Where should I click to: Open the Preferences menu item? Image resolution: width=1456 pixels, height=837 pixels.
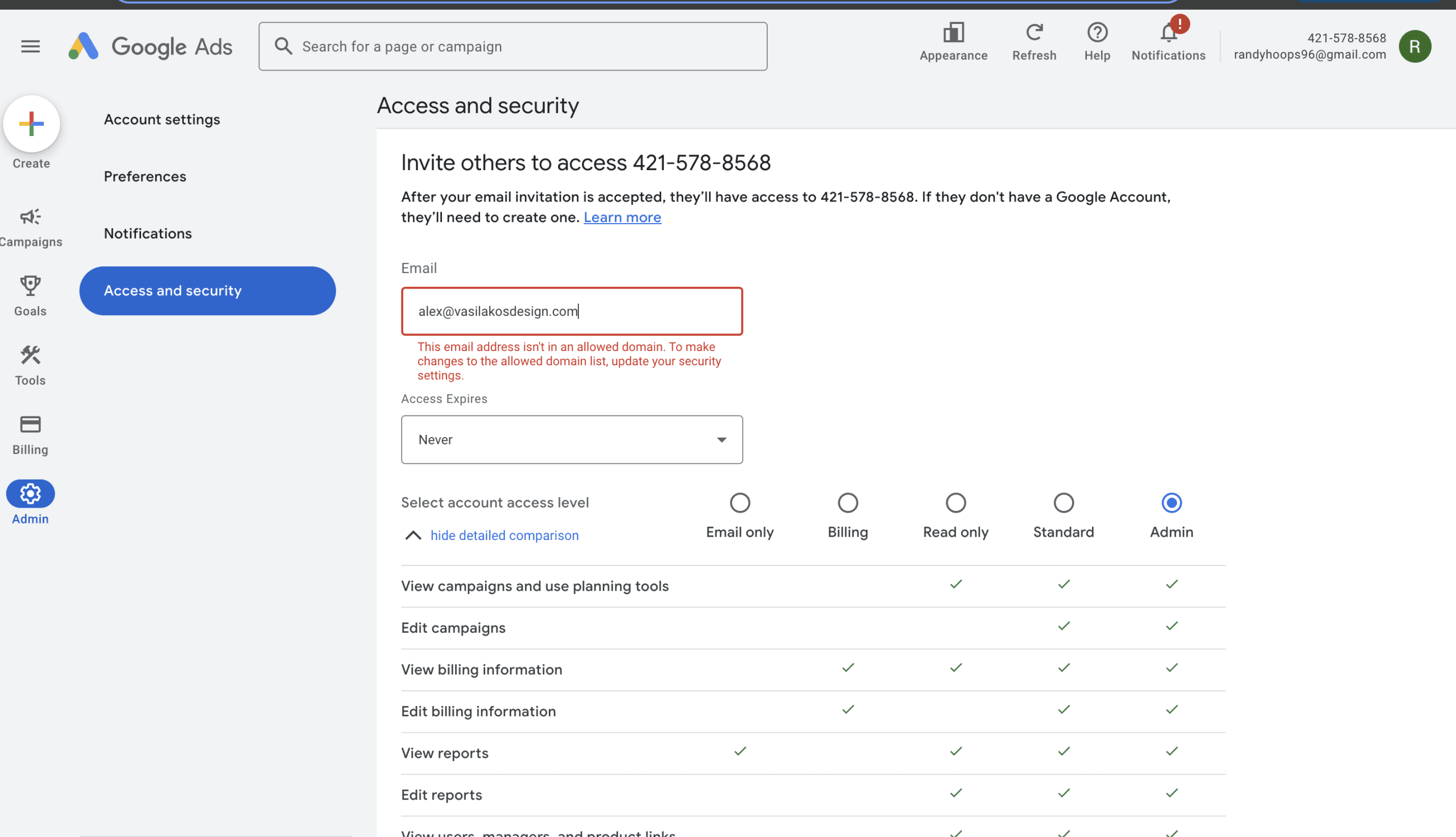point(145,176)
